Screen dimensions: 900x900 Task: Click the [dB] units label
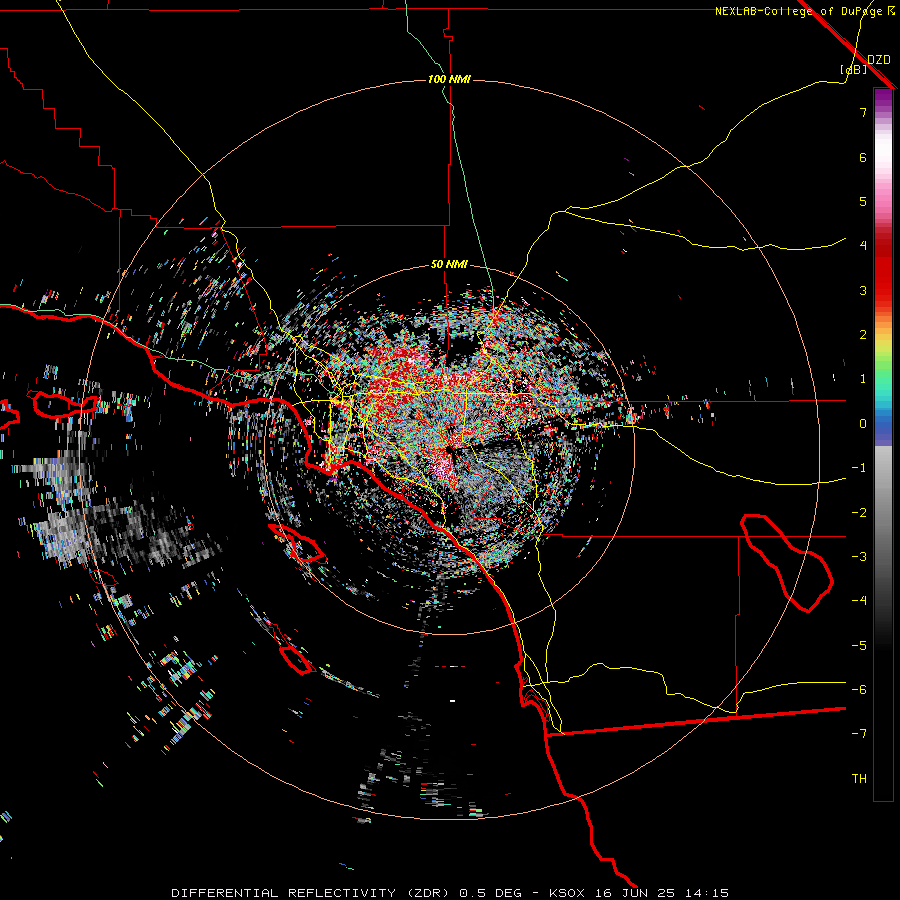(854, 69)
